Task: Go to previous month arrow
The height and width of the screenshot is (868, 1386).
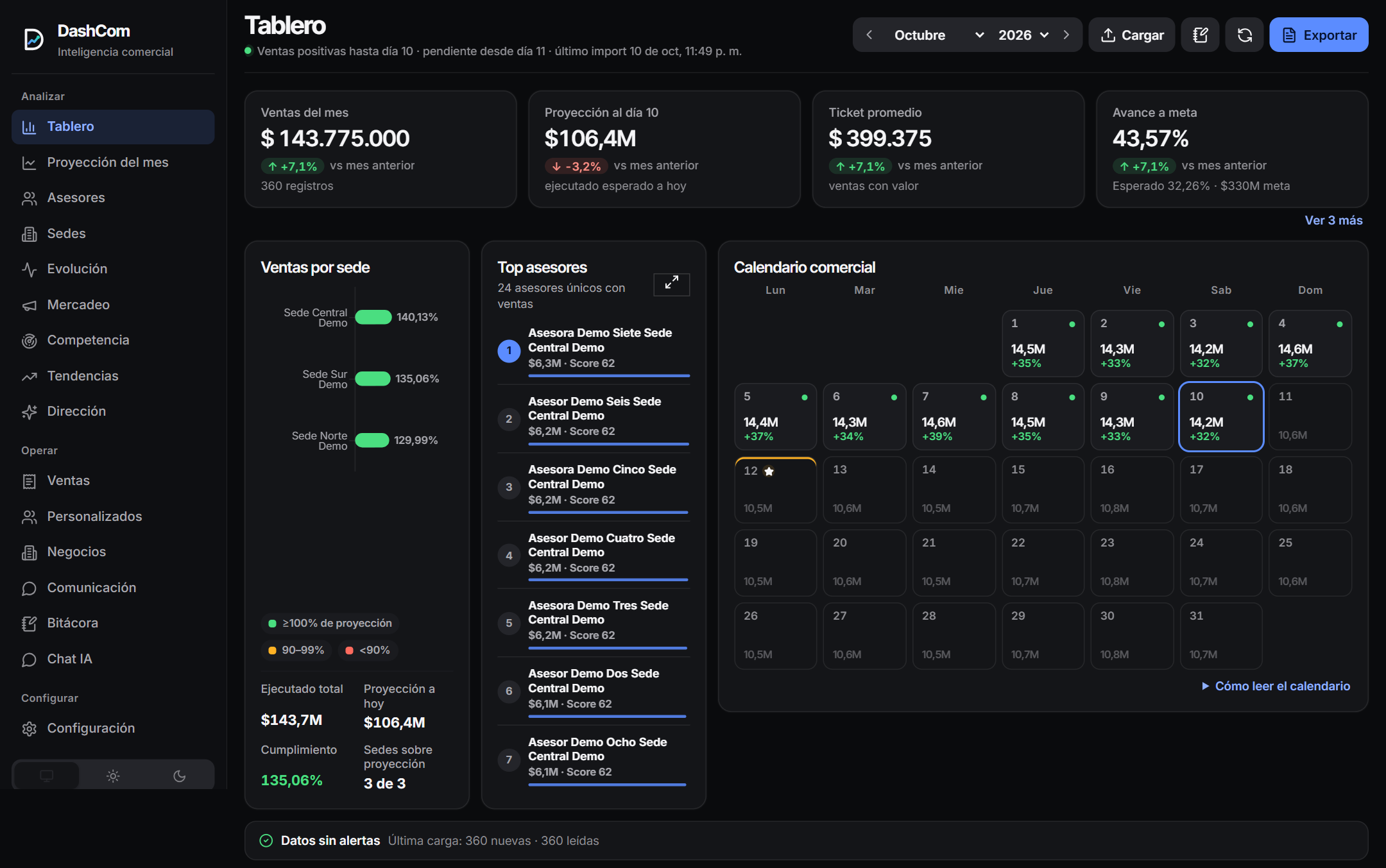Action: (x=869, y=35)
